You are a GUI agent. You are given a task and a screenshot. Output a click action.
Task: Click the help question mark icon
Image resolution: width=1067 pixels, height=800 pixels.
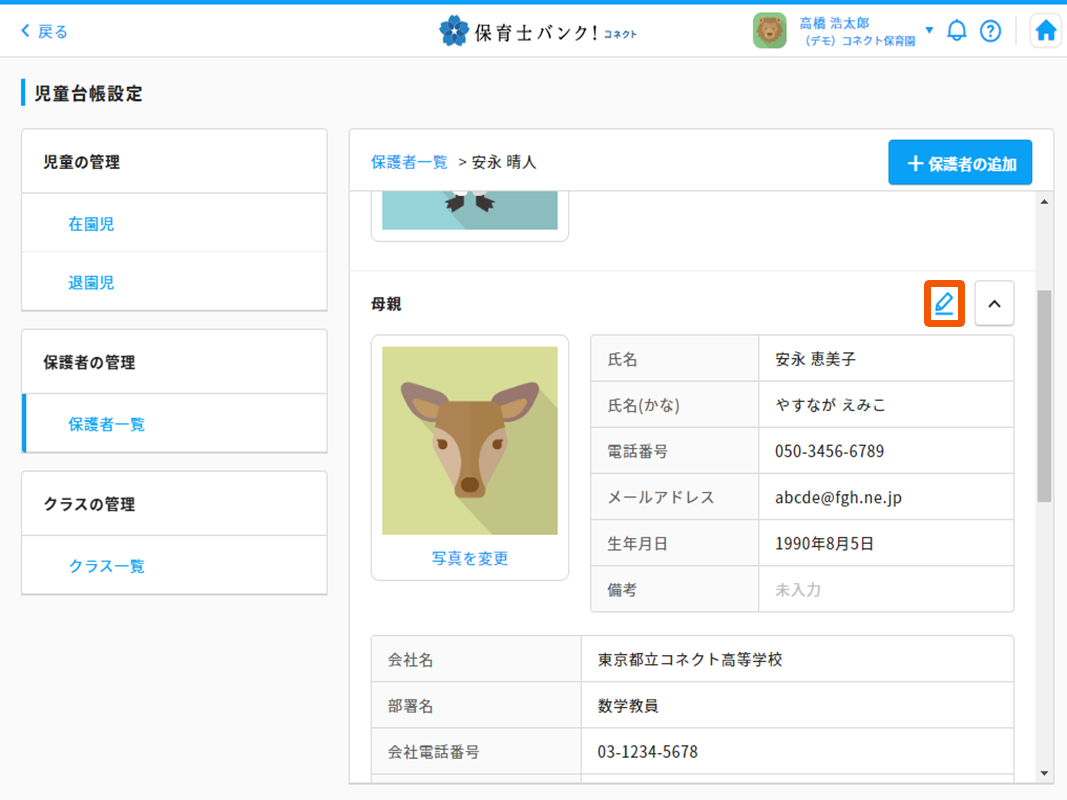tap(990, 31)
